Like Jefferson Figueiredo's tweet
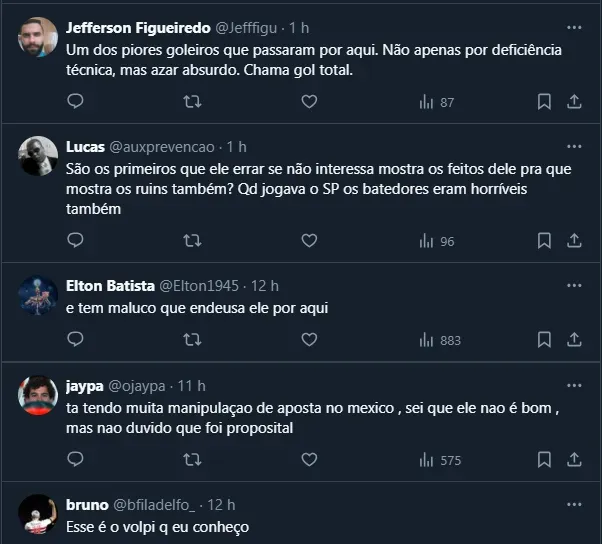 click(x=309, y=102)
